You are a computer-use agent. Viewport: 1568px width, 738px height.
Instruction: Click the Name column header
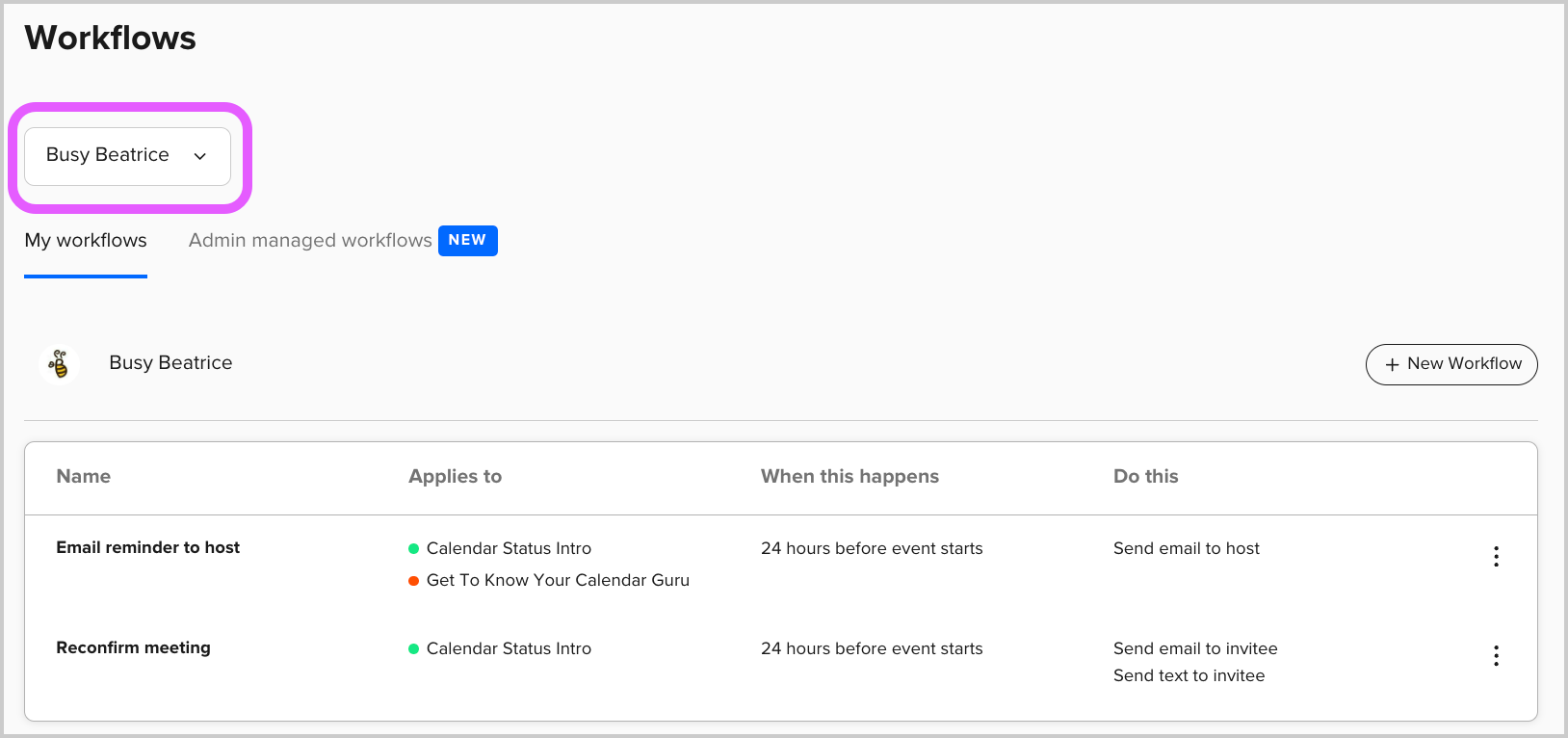(x=83, y=476)
